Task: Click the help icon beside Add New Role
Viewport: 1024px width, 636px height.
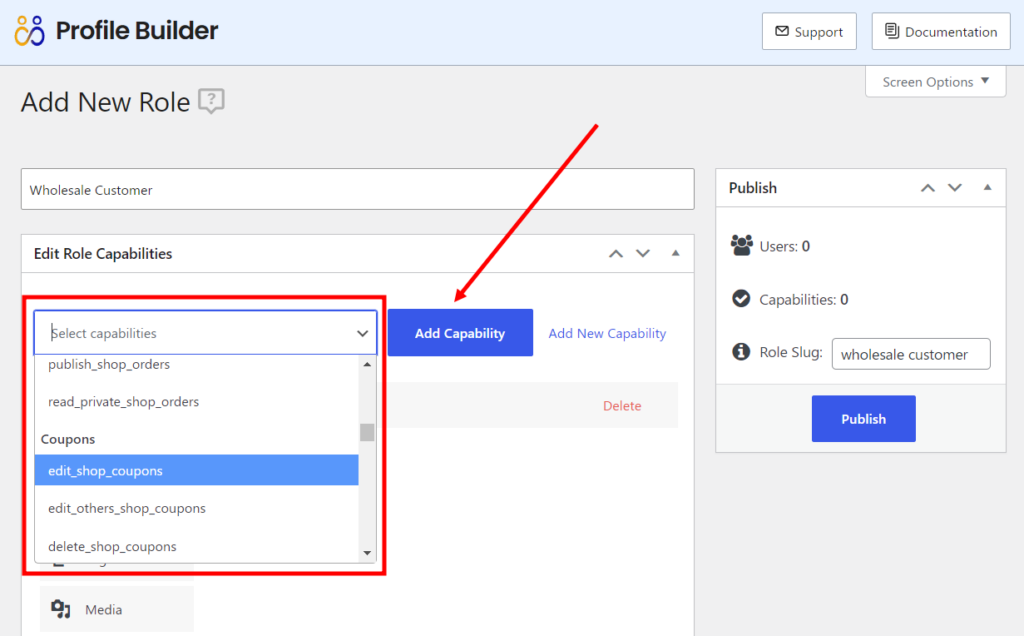Action: [211, 101]
